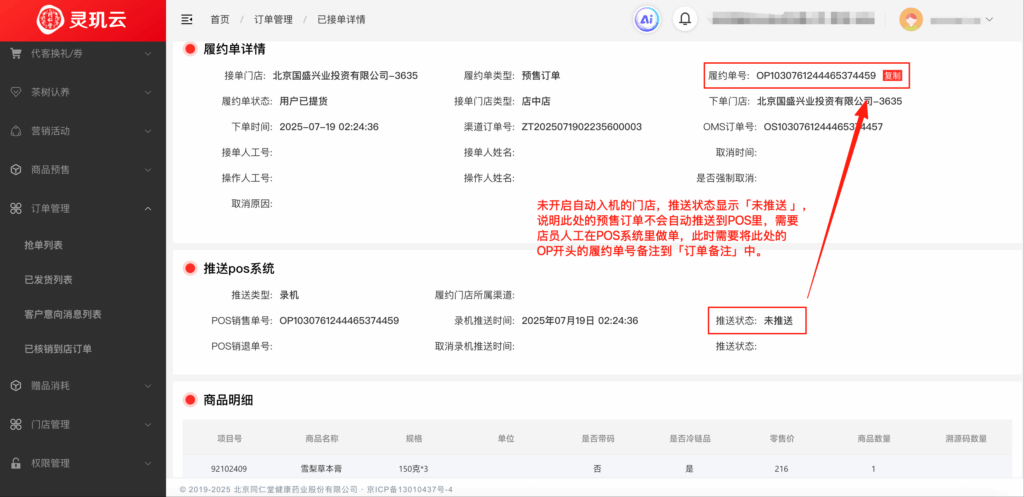Click the shopping cart icon for 代客换礼/券
The height and width of the screenshot is (497, 1024).
(x=16, y=54)
